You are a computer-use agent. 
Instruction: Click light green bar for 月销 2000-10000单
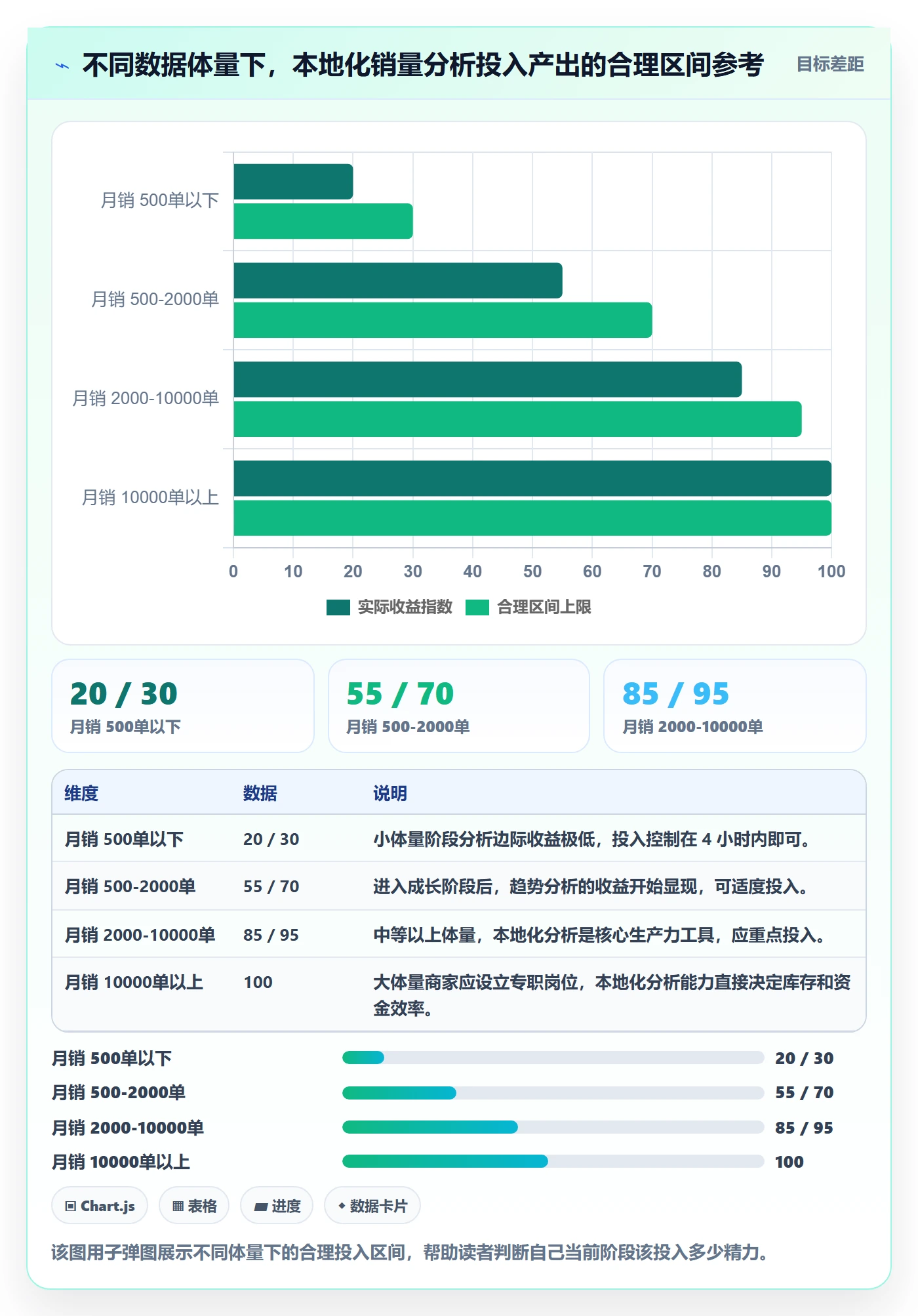pos(517,419)
